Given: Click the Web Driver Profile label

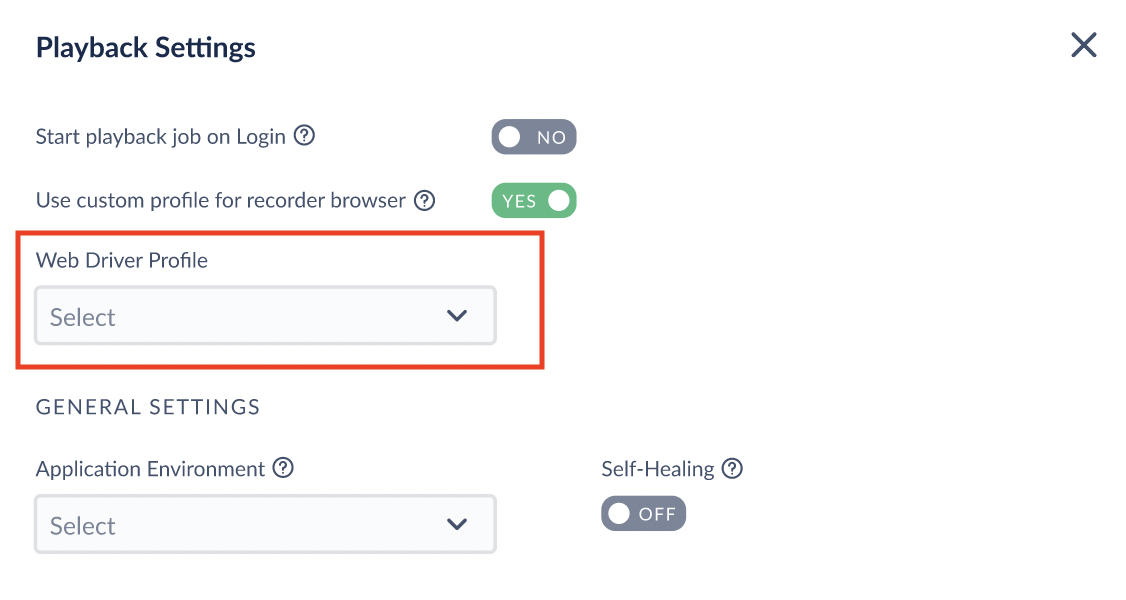Looking at the screenshot, I should (x=121, y=260).
